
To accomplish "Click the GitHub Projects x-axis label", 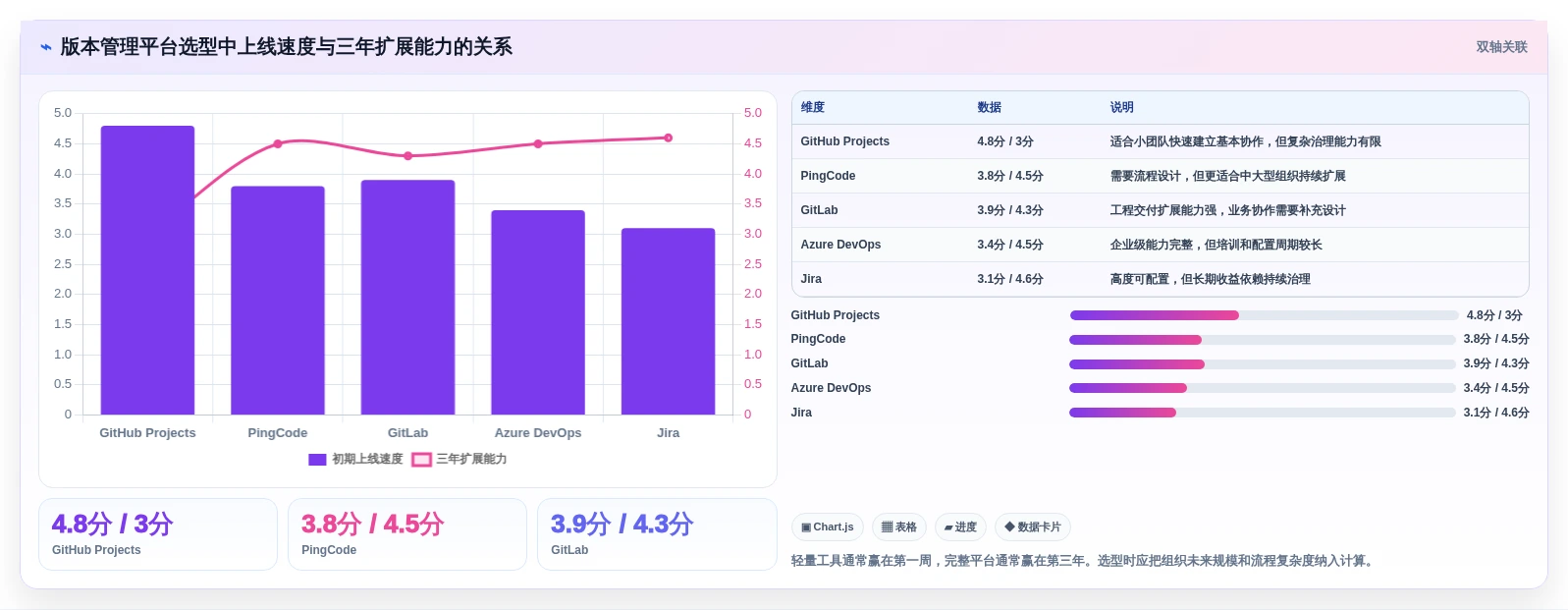I will [x=147, y=433].
